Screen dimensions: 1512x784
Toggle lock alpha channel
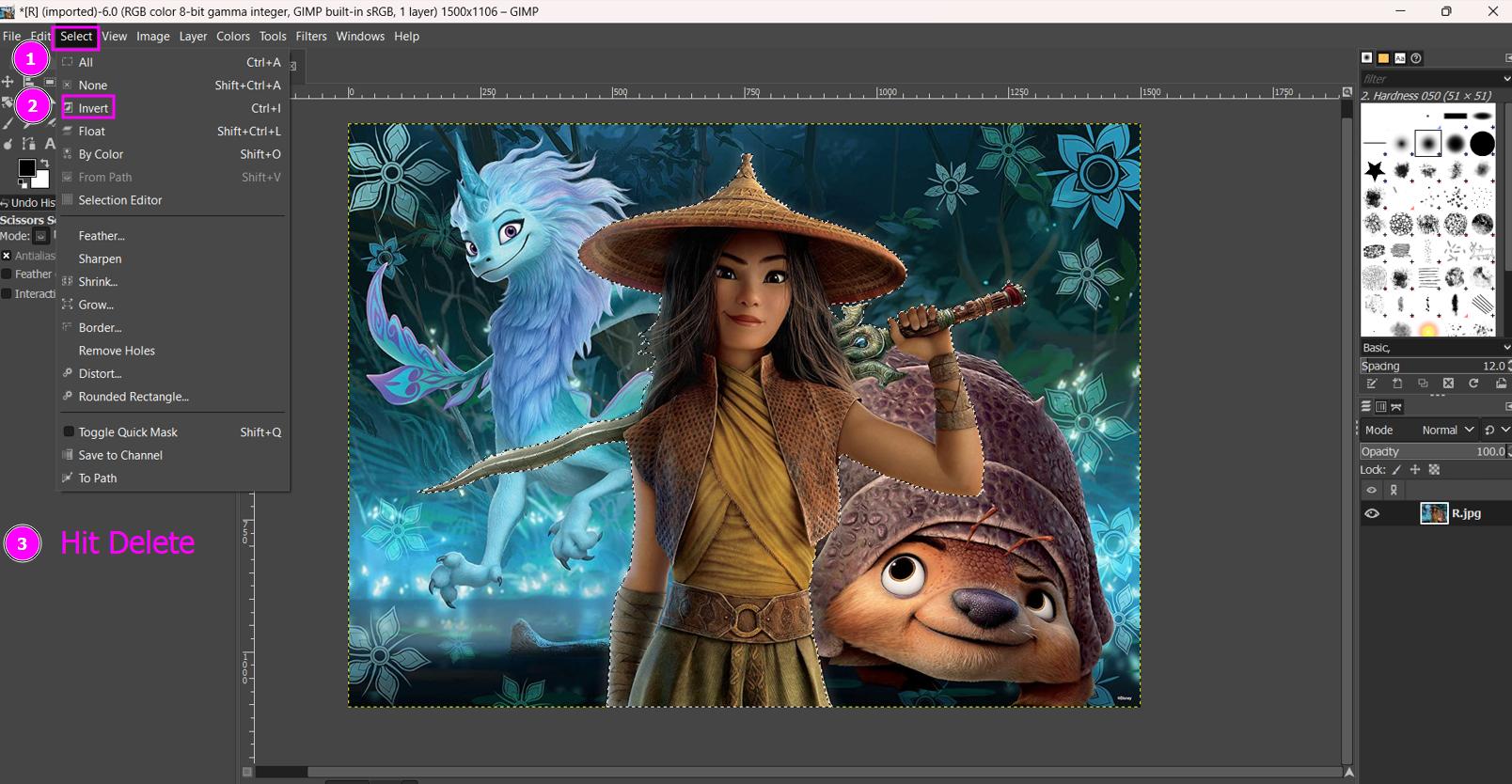1434,469
